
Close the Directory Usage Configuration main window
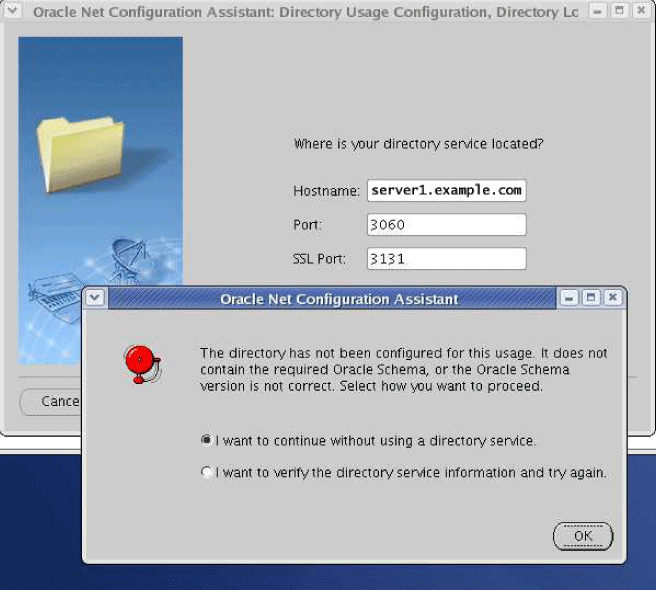click(641, 12)
